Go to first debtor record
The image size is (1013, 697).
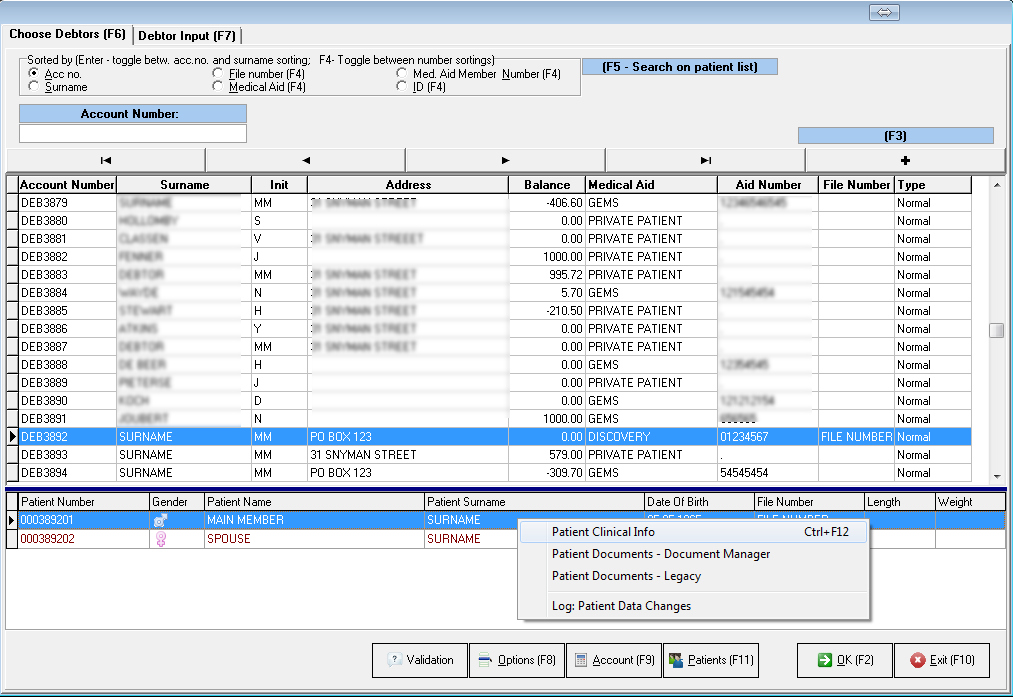[106, 160]
